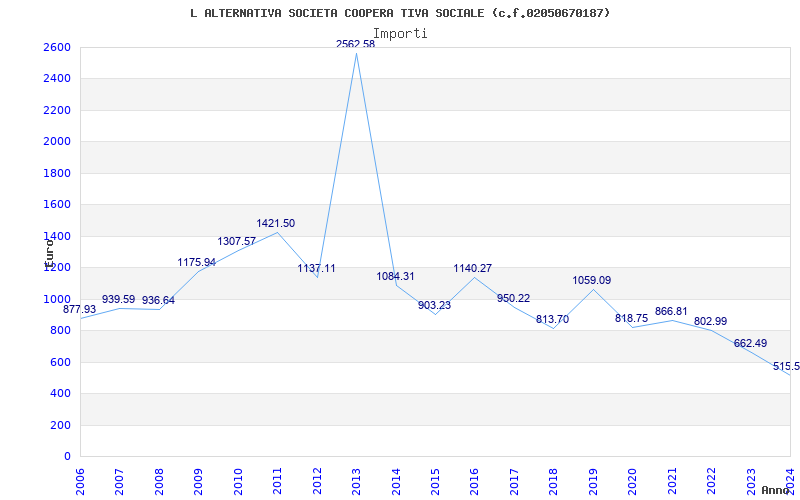Screen dimensions: 800x500
Task: Click the data label 1137.11
Action: coord(317,268)
